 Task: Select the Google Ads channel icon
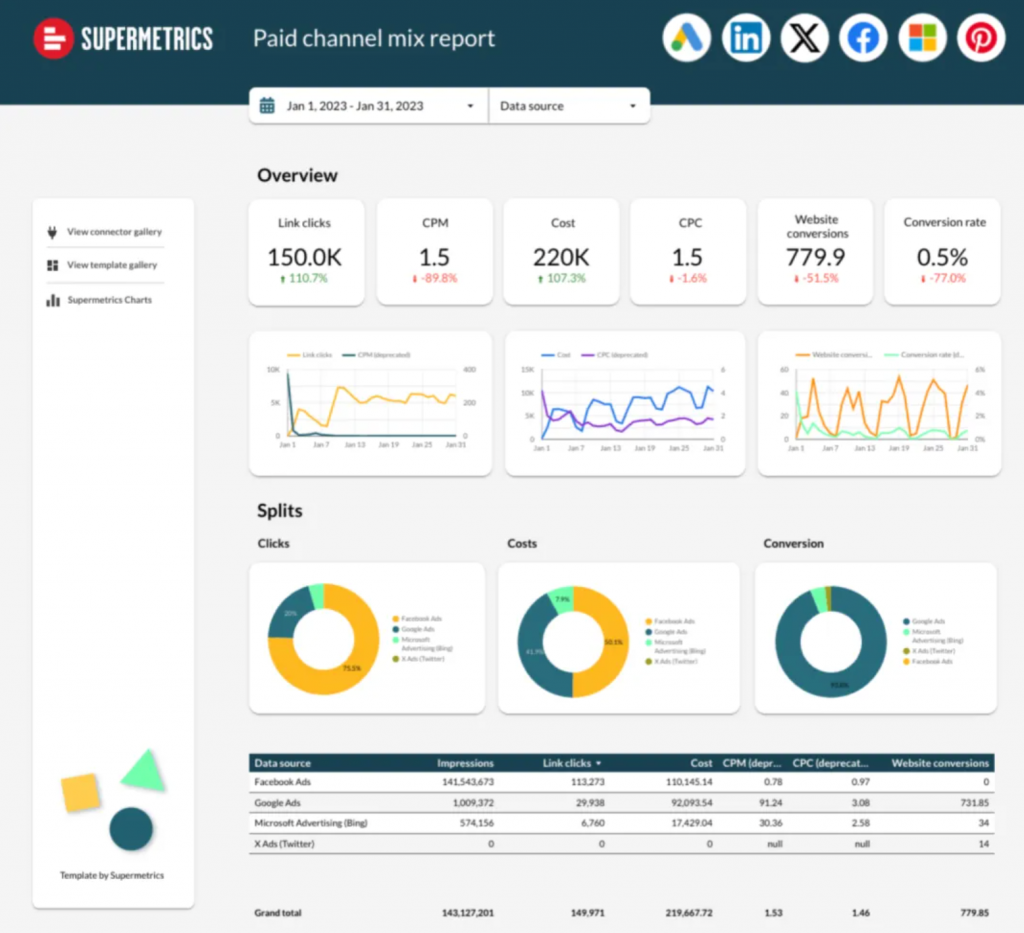click(686, 38)
